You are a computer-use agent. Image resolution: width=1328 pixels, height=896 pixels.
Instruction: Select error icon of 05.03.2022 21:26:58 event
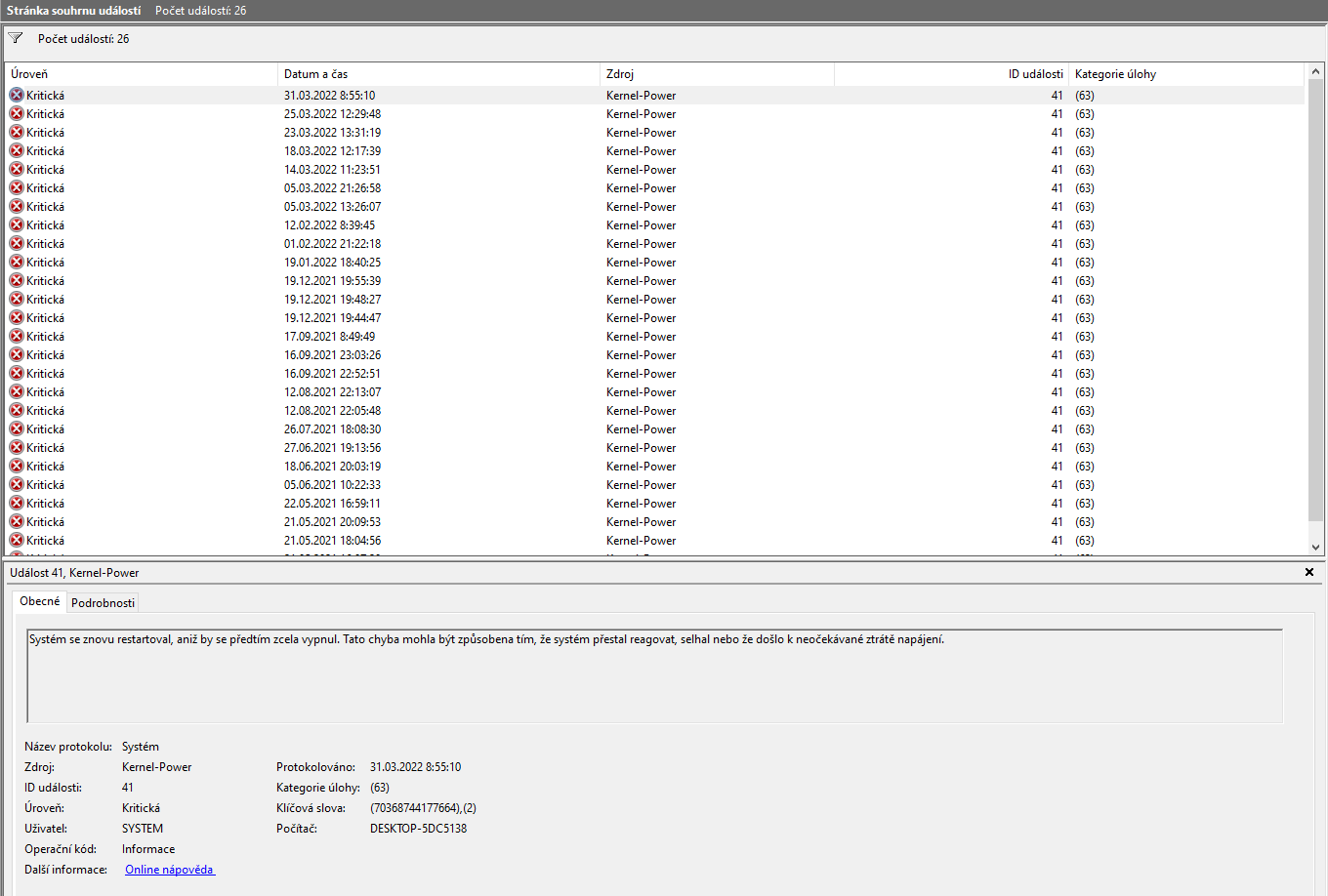[17, 187]
